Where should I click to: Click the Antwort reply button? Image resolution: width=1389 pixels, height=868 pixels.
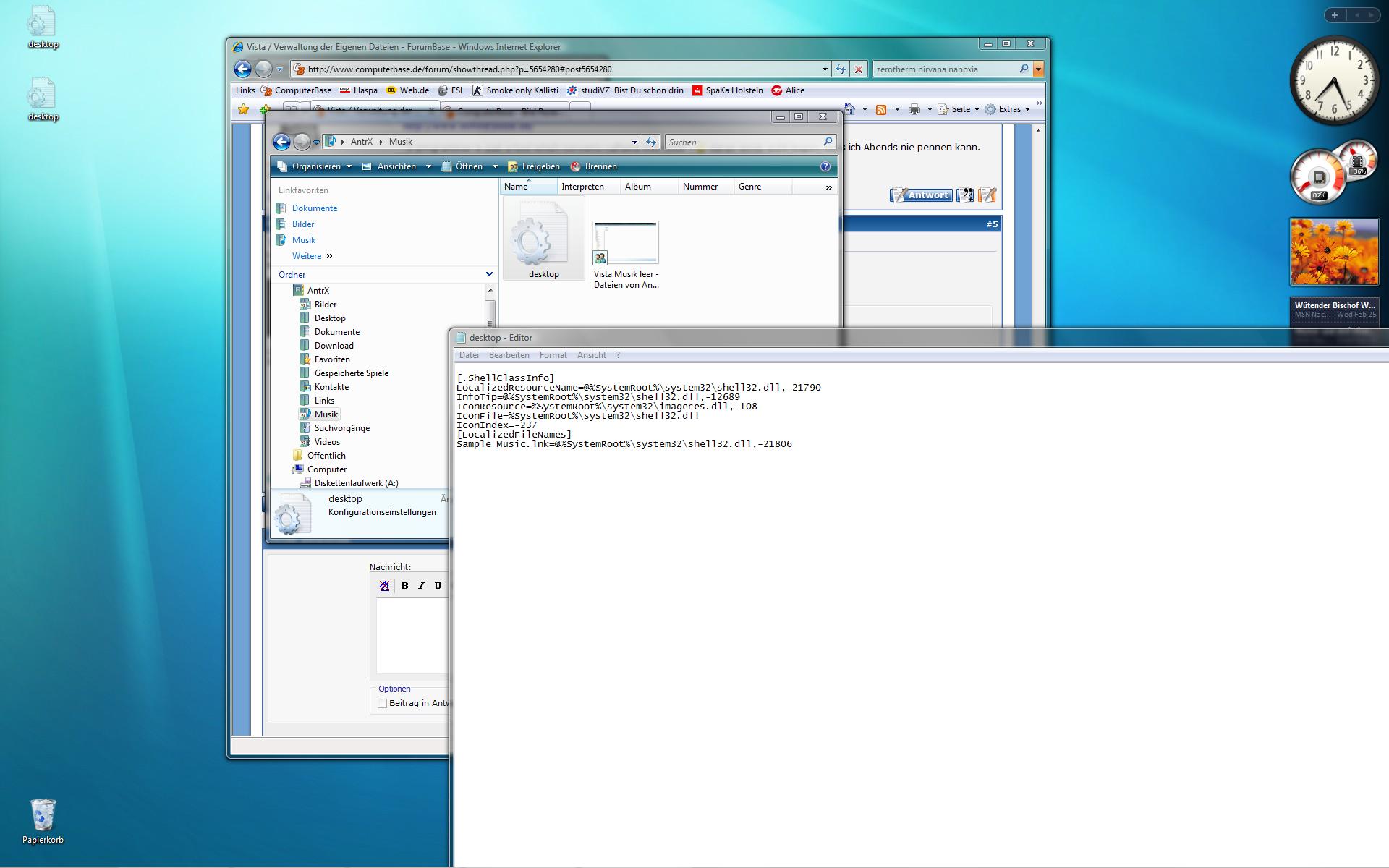tap(921, 195)
